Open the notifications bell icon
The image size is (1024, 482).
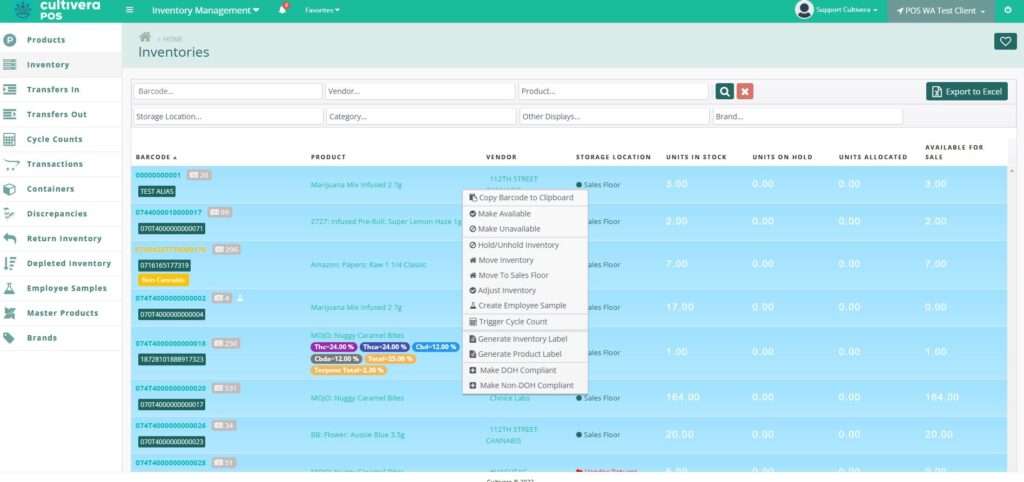coord(283,10)
